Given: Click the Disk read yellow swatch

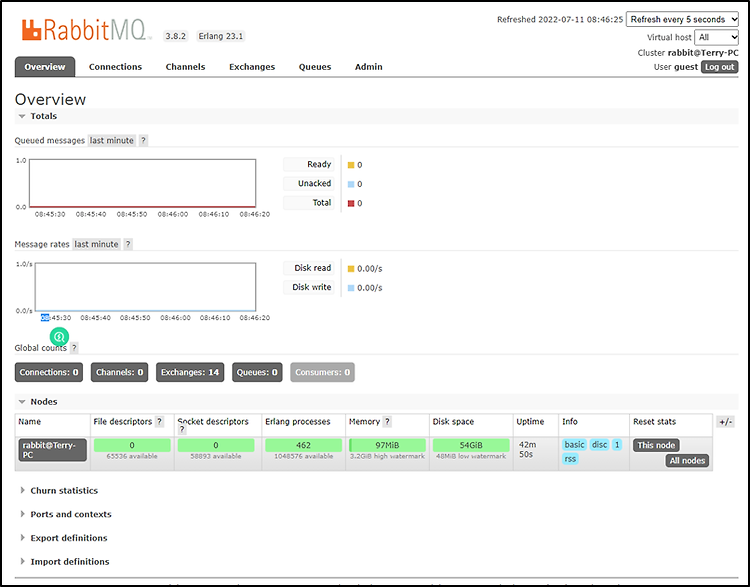Looking at the screenshot, I should click(x=351, y=269).
